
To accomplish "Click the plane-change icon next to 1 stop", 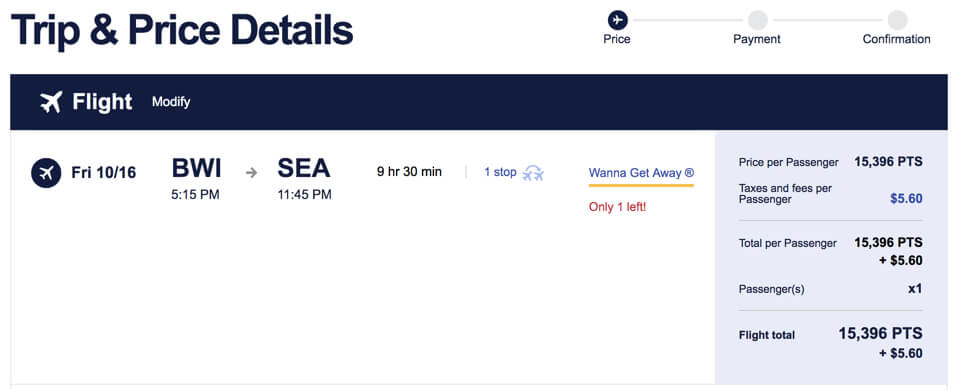I will coord(533,173).
